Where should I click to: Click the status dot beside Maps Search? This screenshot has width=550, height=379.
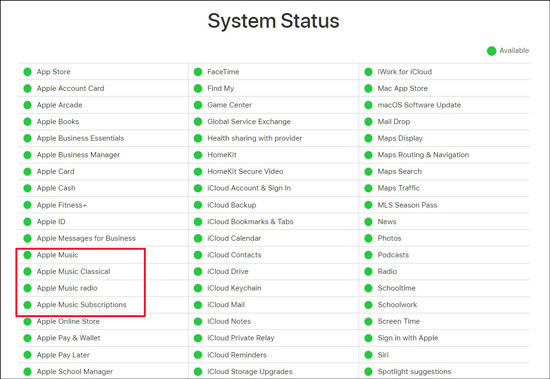click(368, 172)
